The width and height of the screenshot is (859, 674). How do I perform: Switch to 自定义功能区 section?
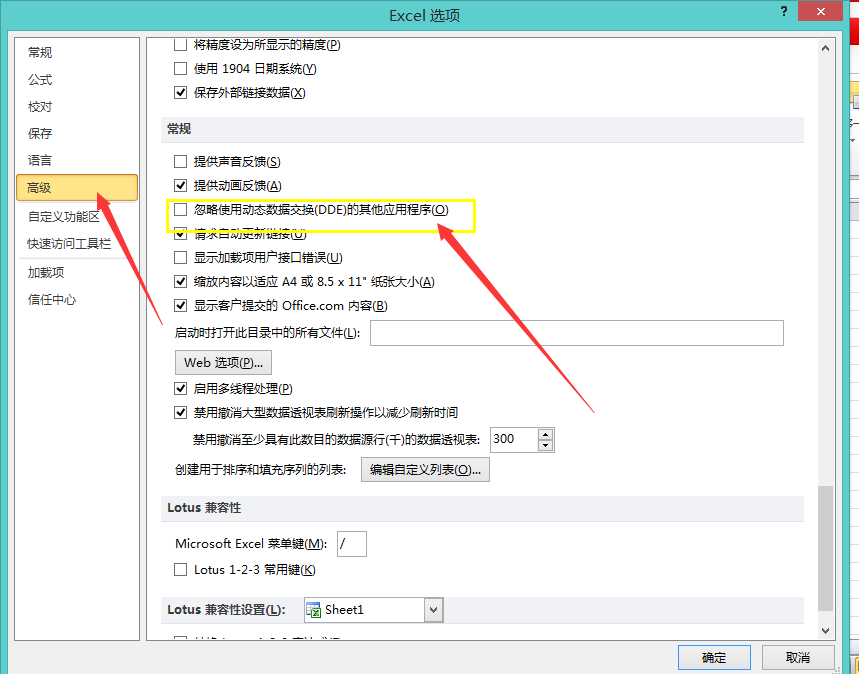[x=64, y=216]
